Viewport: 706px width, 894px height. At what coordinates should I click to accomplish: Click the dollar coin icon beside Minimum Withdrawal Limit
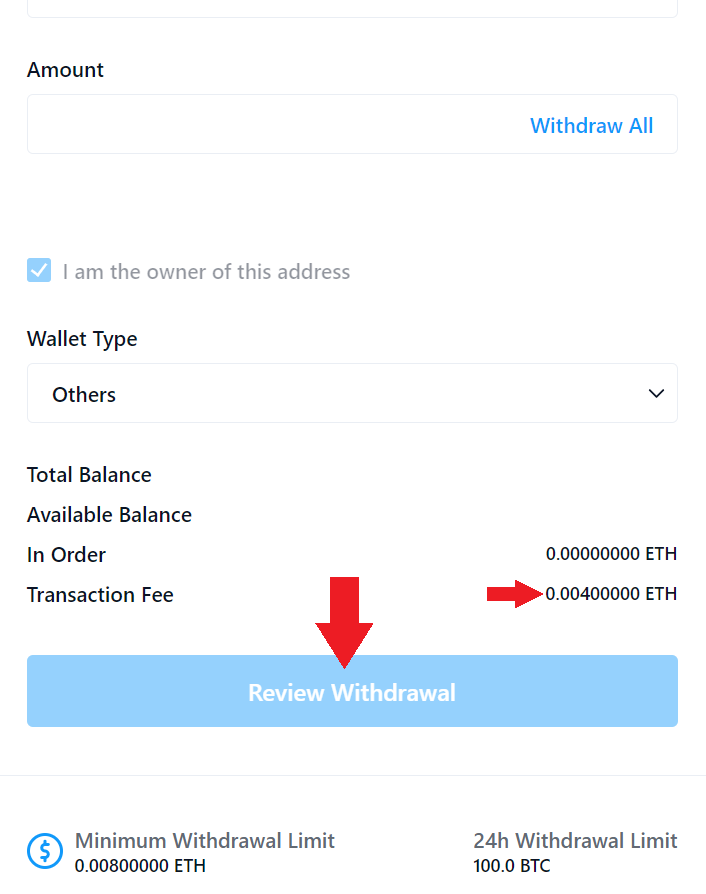click(x=45, y=850)
